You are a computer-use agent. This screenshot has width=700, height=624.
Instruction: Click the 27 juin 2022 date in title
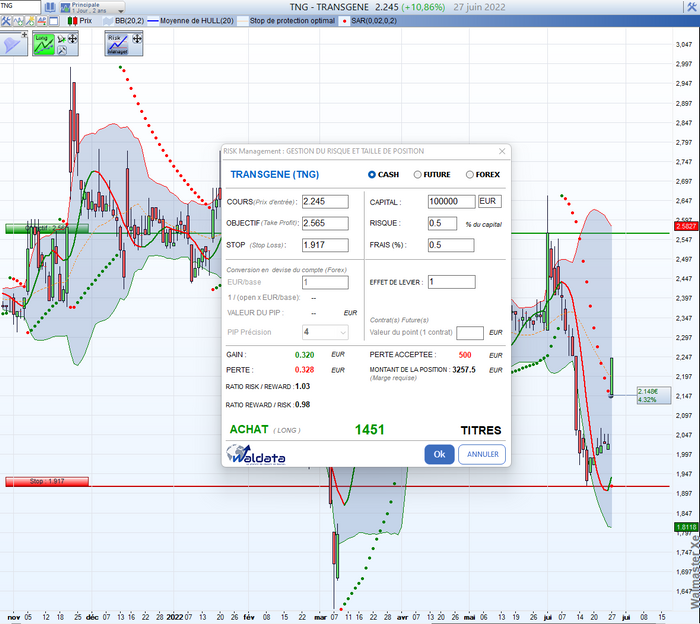(479, 7)
